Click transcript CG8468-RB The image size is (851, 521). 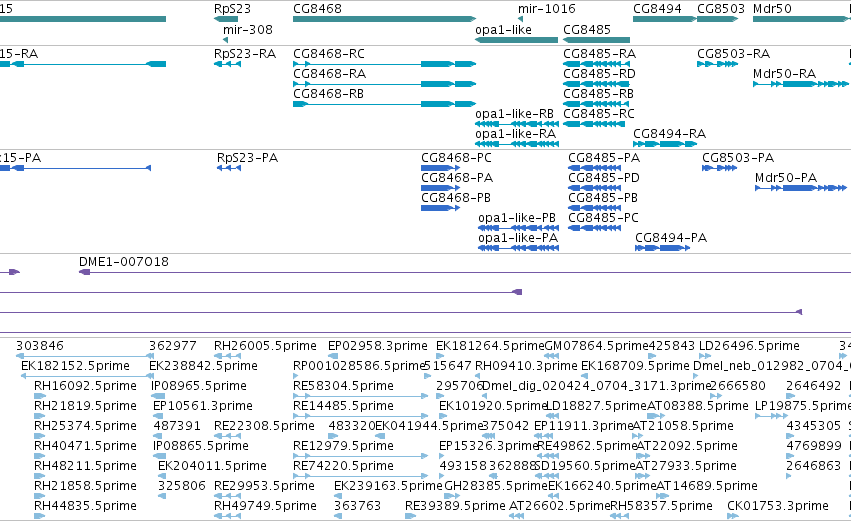(328, 94)
